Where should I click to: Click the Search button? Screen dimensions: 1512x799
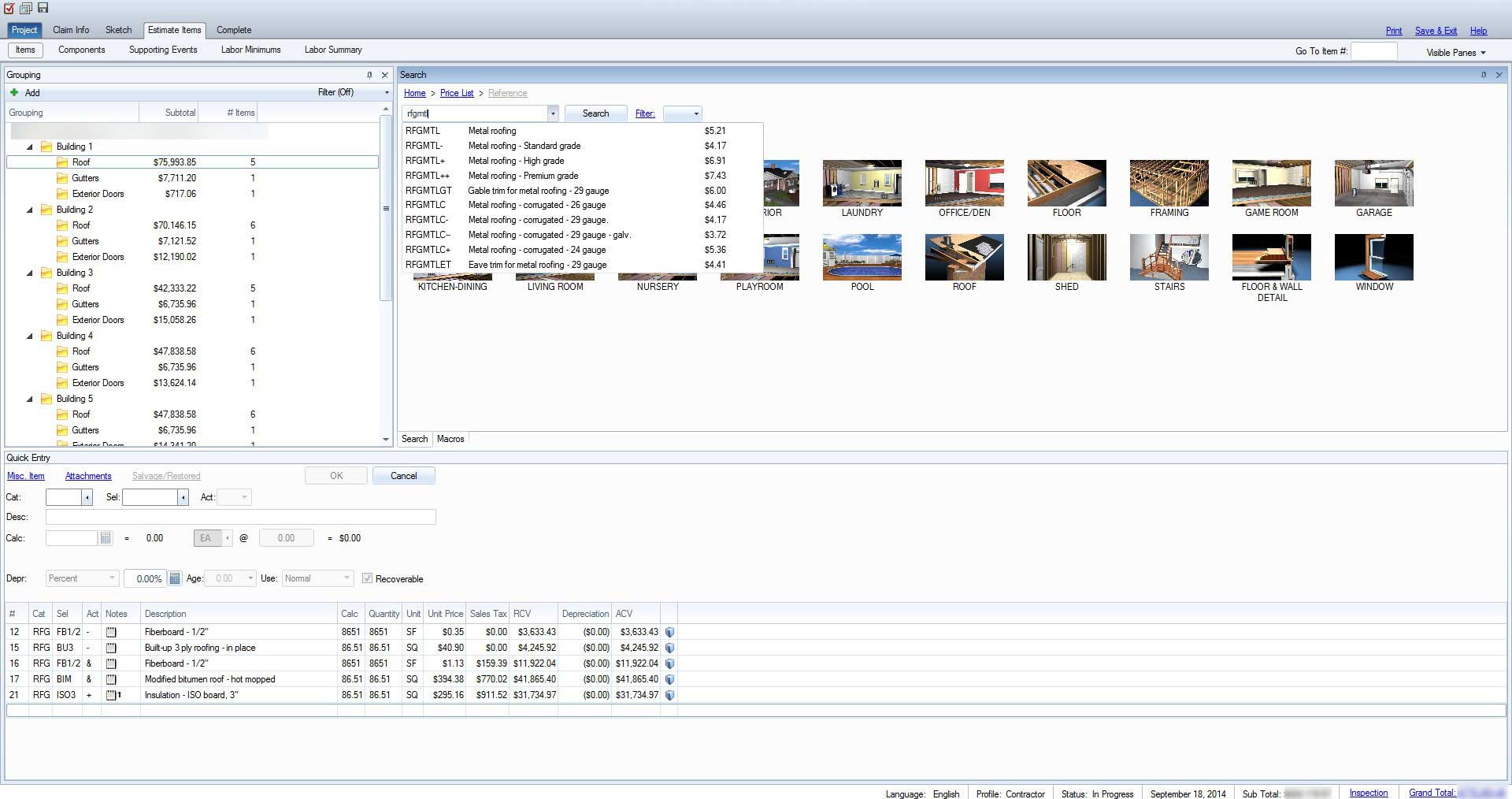[595, 113]
